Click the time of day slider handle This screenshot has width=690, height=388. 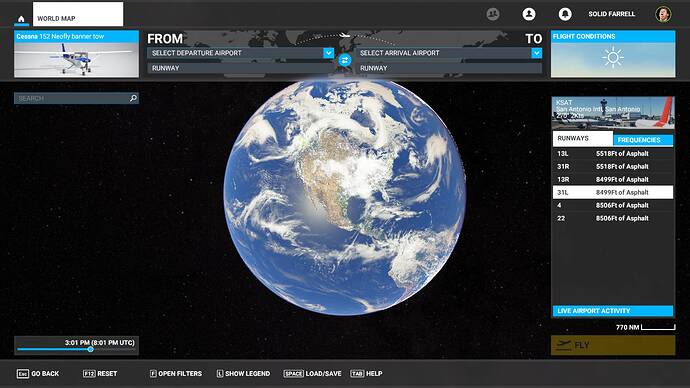coord(91,349)
